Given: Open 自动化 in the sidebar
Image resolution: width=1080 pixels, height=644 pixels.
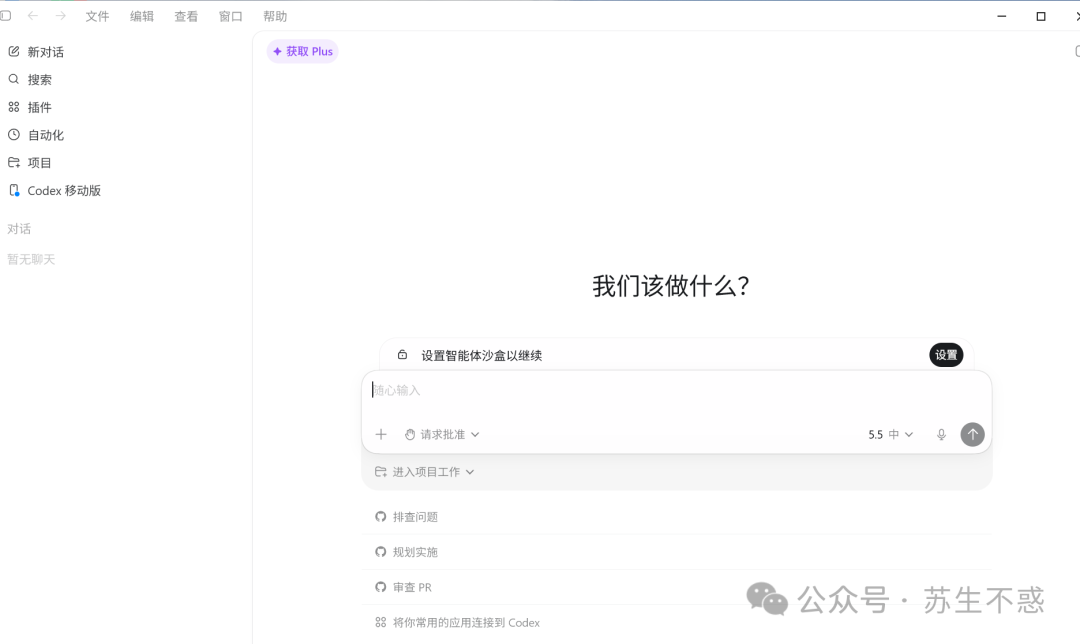Looking at the screenshot, I should pos(45,135).
